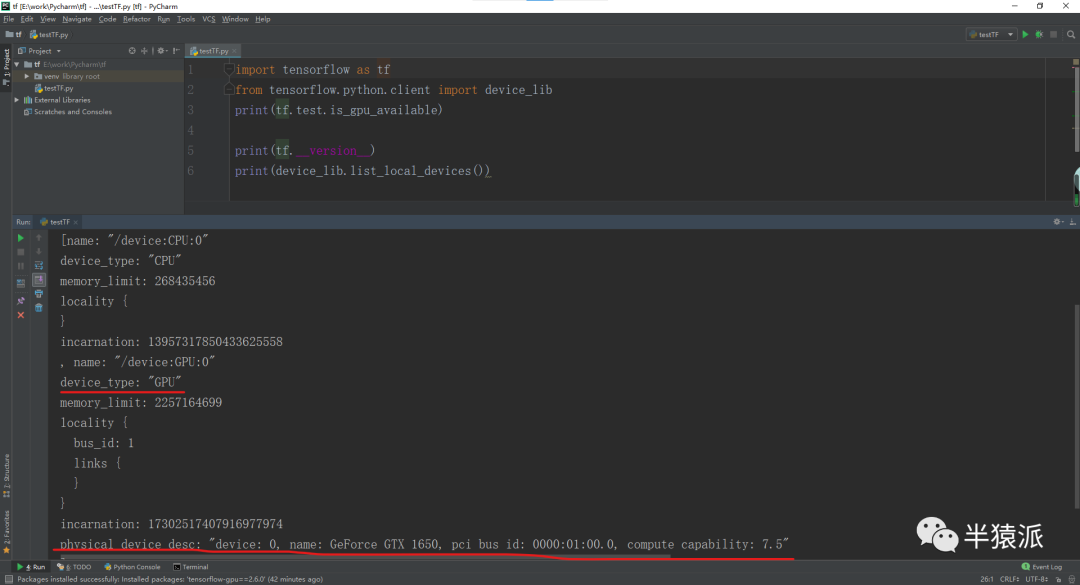Toggle soft-wrap in Run console
This screenshot has width=1080, height=585.
tap(39, 265)
